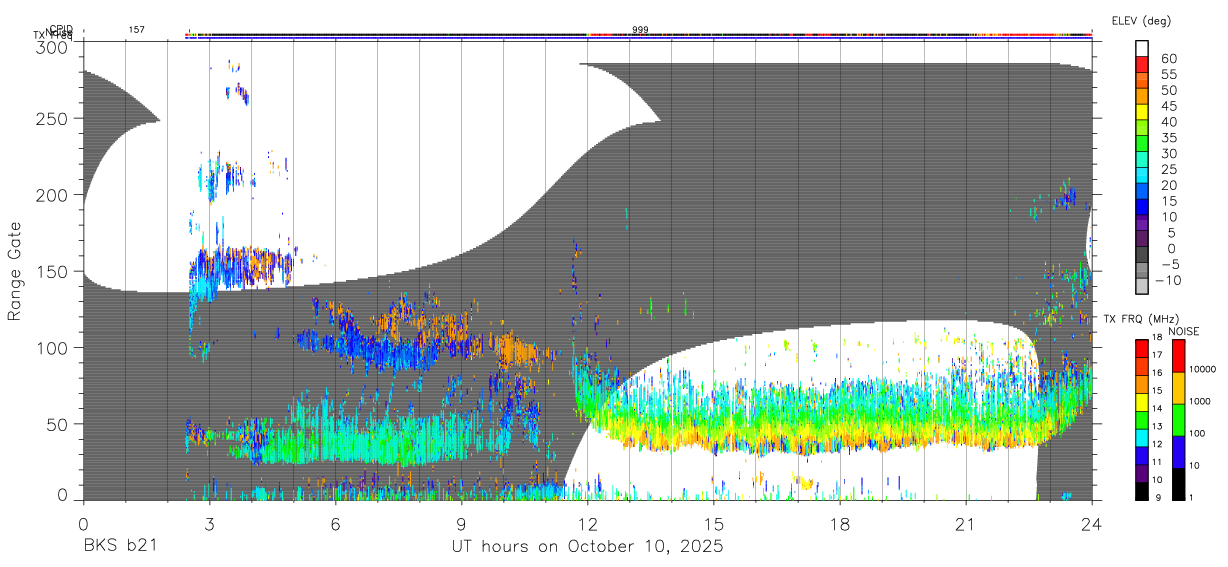
Task: Click the CPID value 157
Action: pos(136,29)
